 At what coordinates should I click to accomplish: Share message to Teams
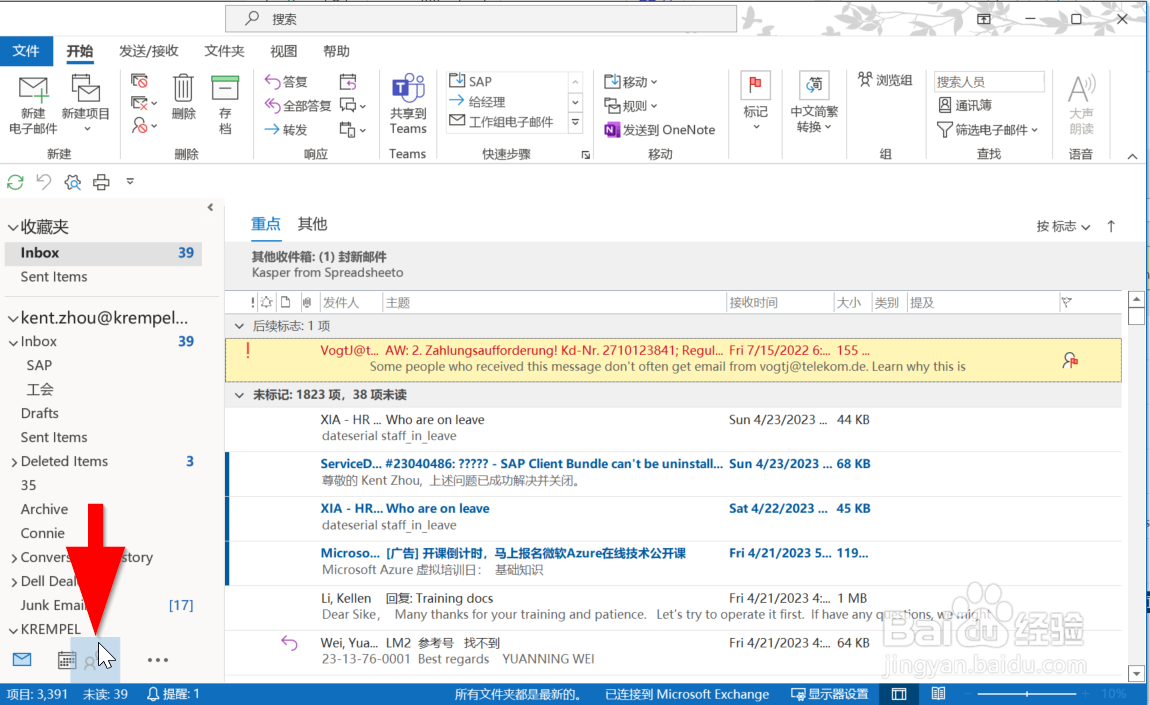(x=408, y=105)
